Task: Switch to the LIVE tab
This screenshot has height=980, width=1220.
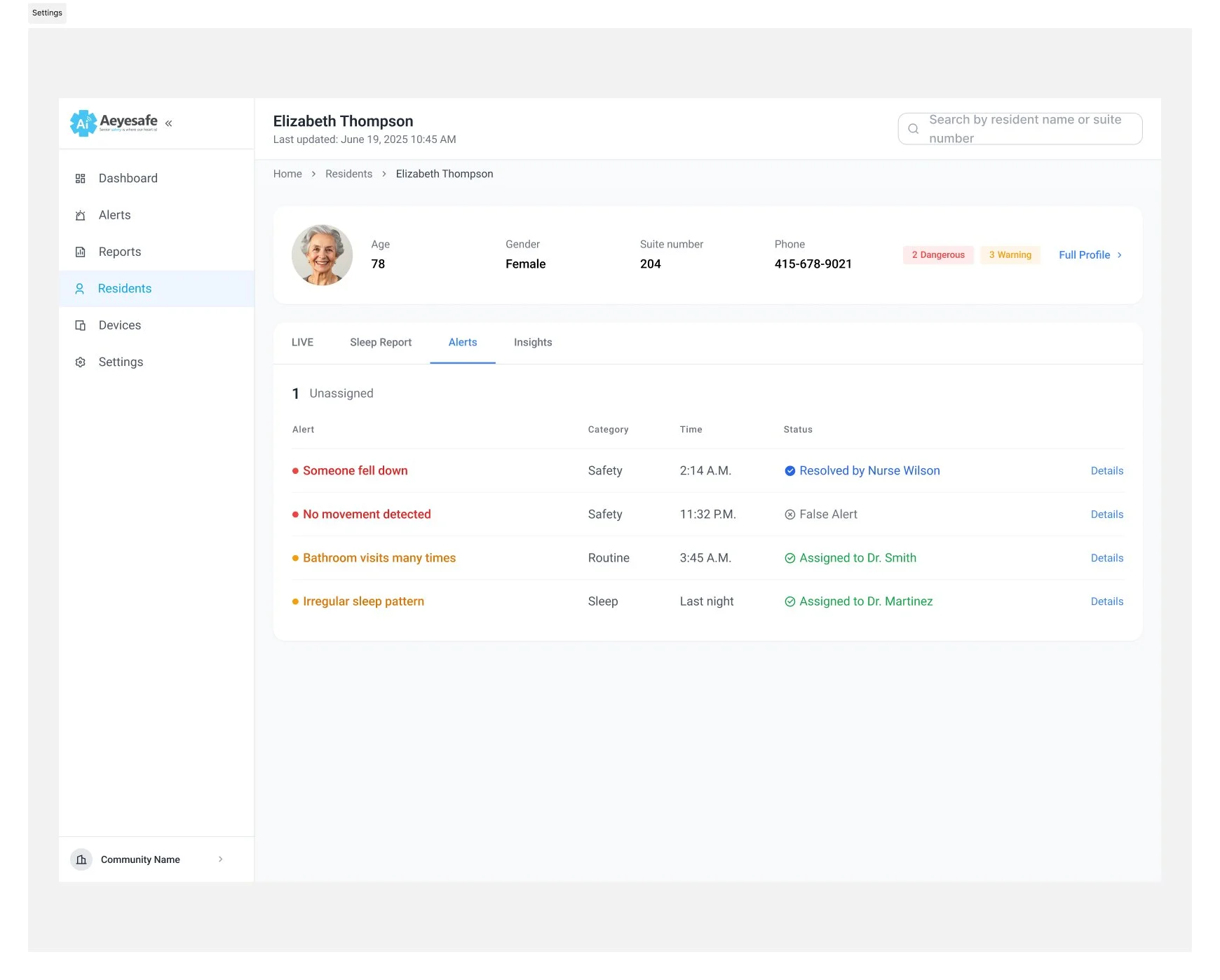Action: pyautogui.click(x=302, y=343)
